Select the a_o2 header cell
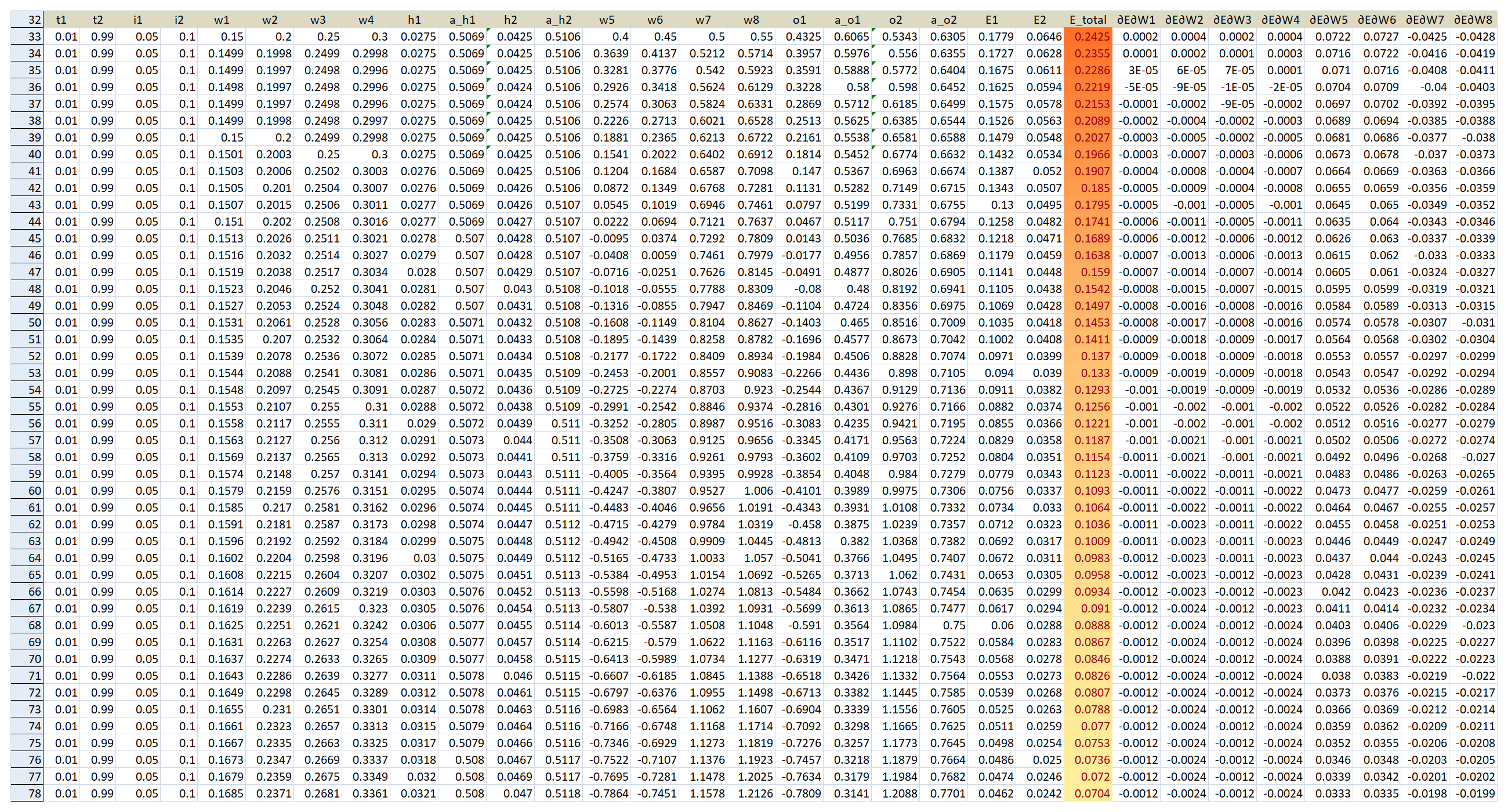 click(944, 20)
